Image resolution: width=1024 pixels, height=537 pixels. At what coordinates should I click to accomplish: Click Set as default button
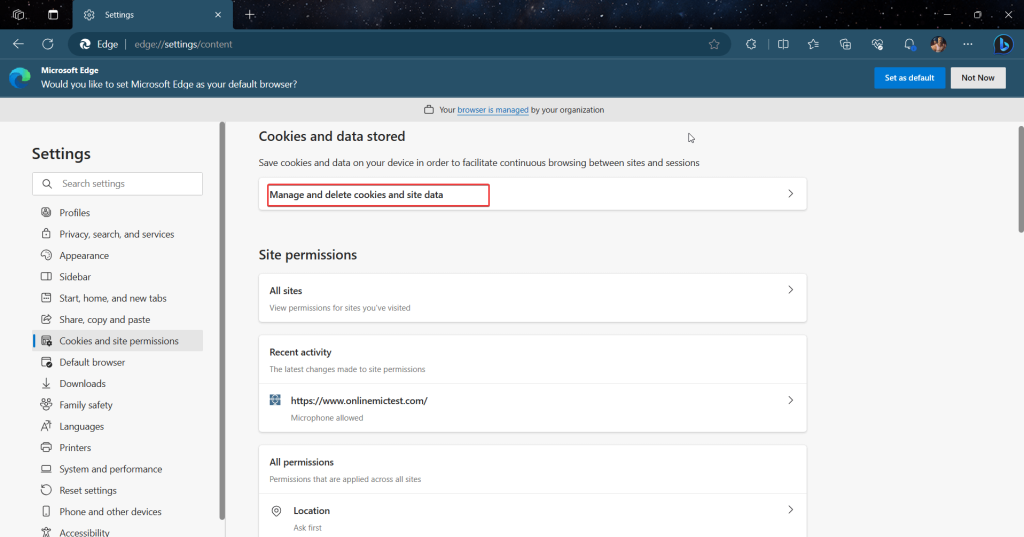[909, 78]
